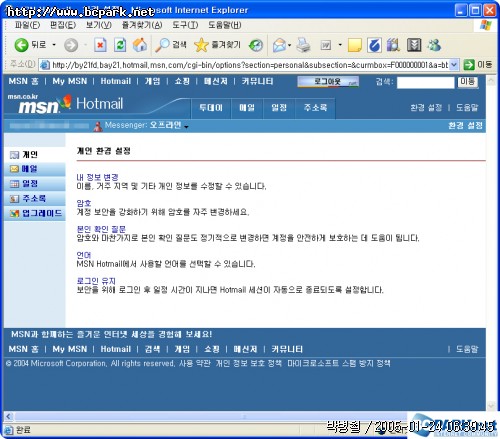Click top navigation 메신저 link
Viewport: 500px width, 439px height.
point(215,82)
